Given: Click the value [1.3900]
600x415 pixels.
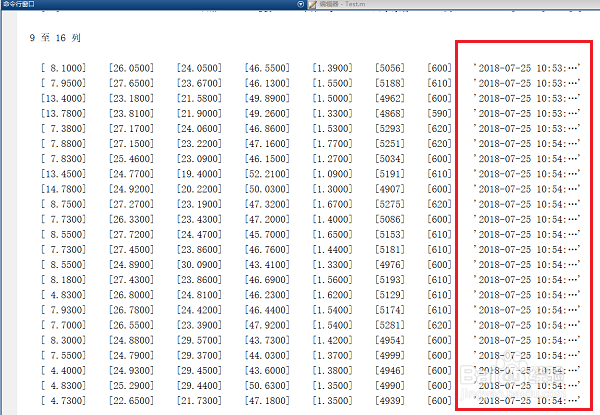Looking at the screenshot, I should click(x=333, y=68).
